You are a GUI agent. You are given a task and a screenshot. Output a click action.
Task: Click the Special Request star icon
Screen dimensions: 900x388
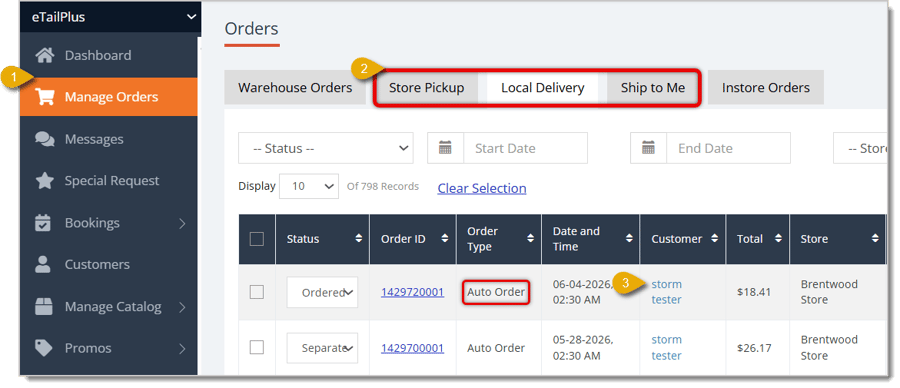point(45,181)
